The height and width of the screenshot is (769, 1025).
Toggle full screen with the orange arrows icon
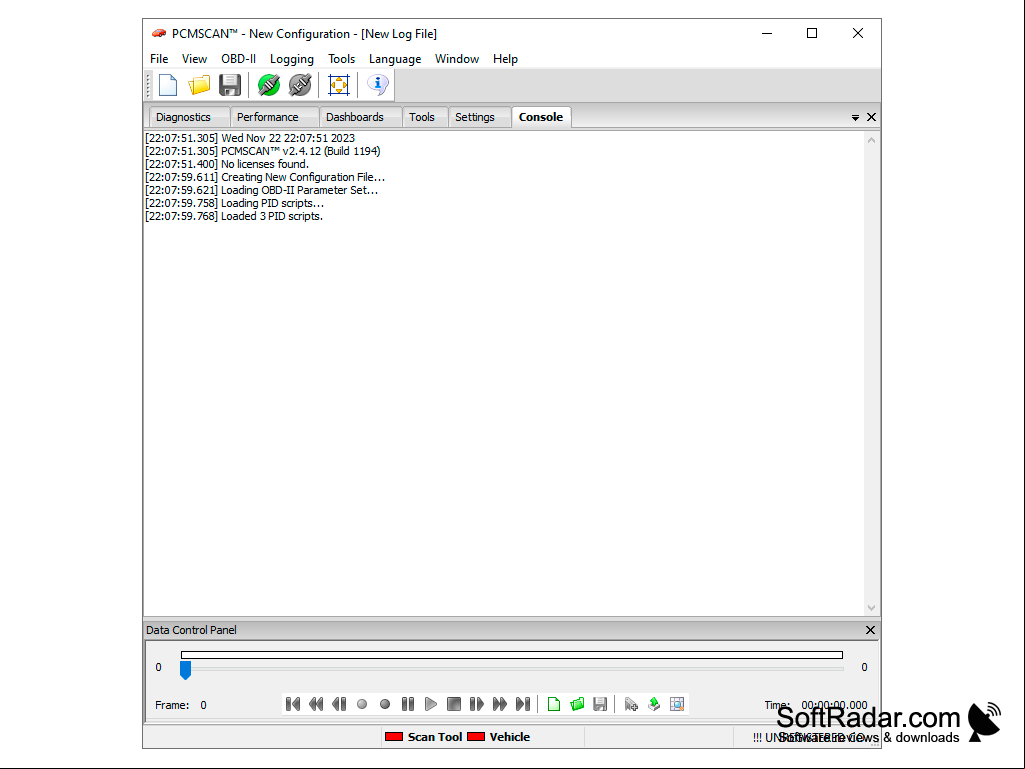339,85
